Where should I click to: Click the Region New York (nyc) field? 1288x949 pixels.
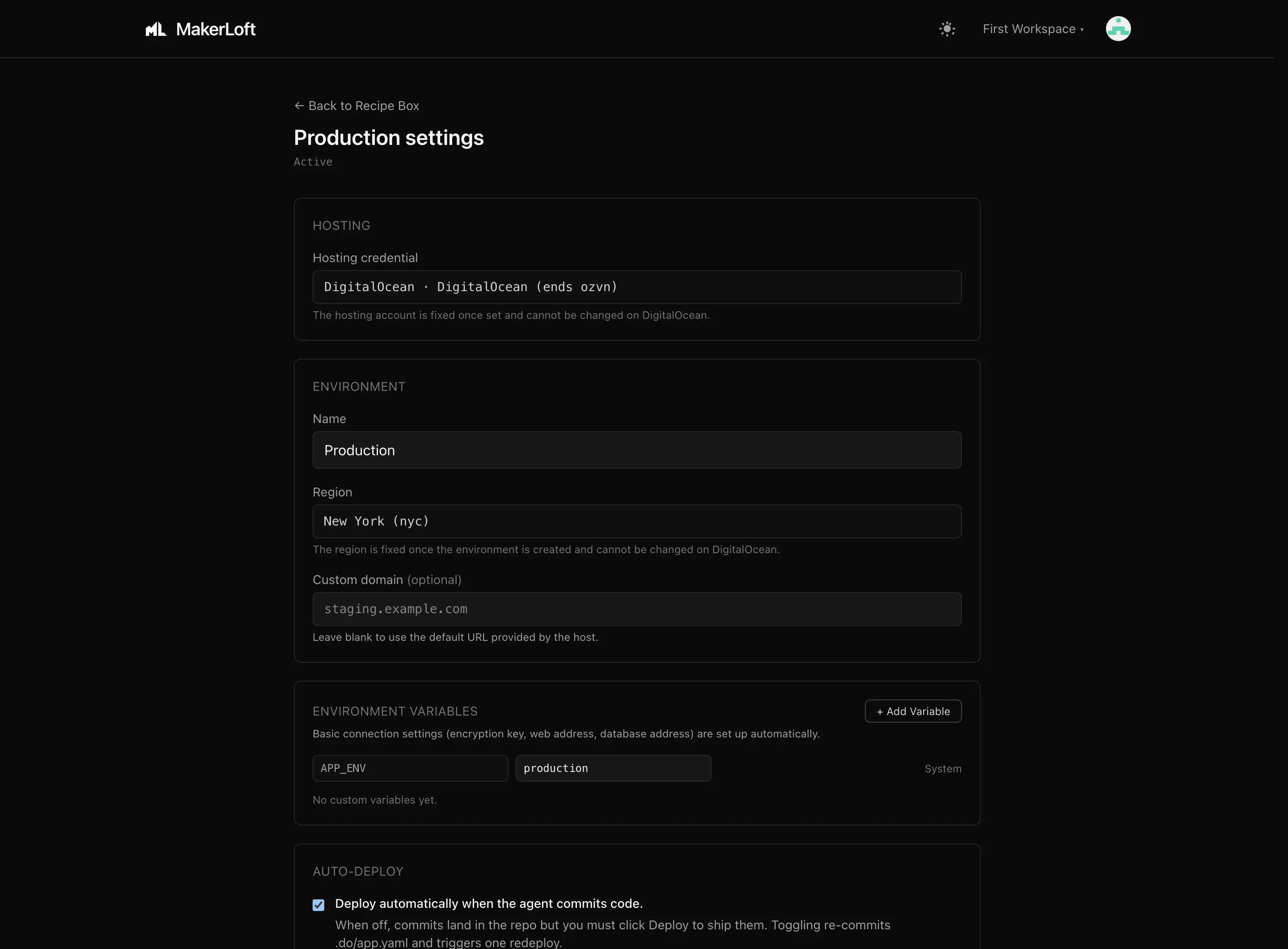(636, 521)
